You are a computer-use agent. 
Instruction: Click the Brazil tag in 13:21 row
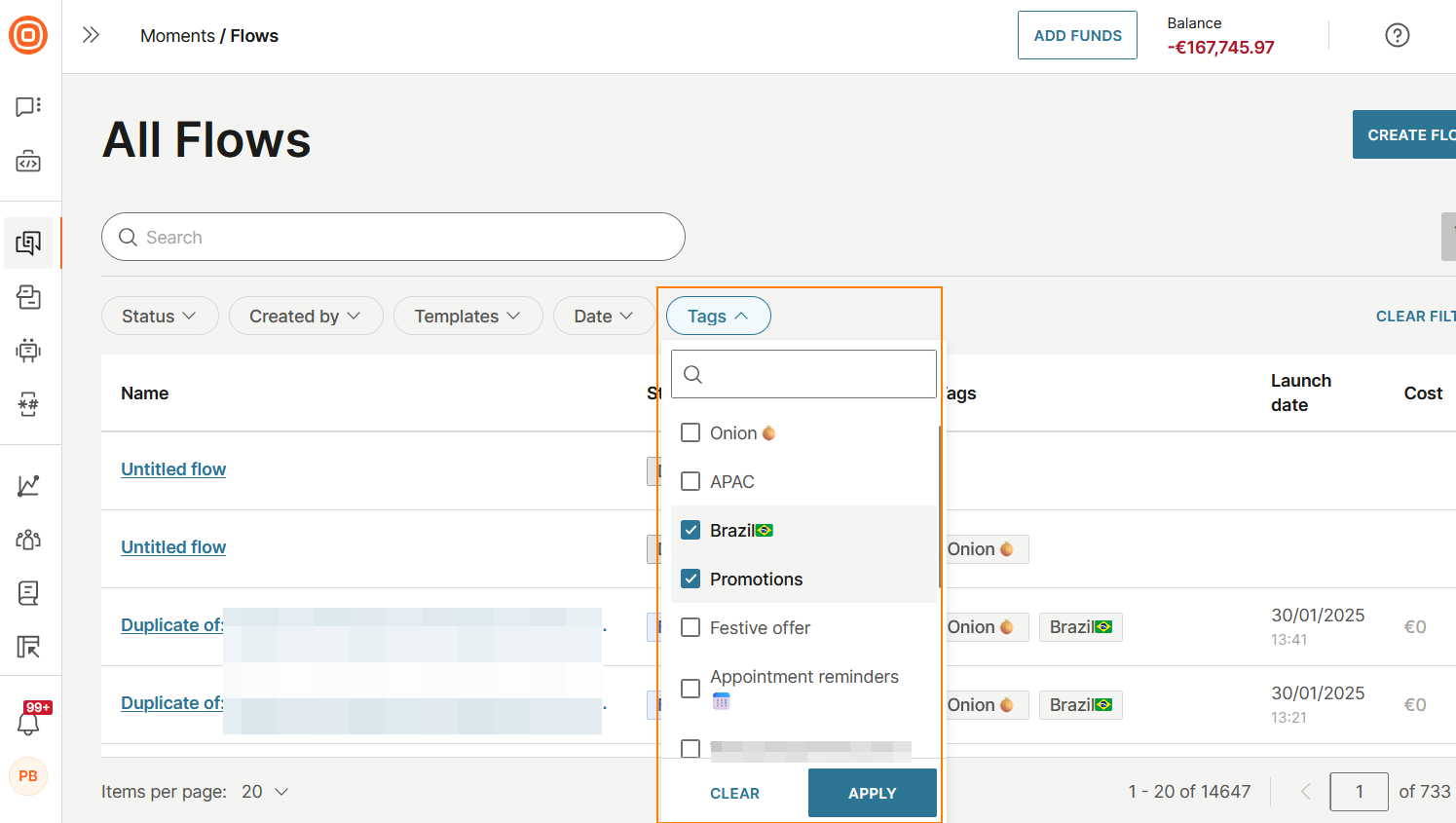(x=1081, y=705)
